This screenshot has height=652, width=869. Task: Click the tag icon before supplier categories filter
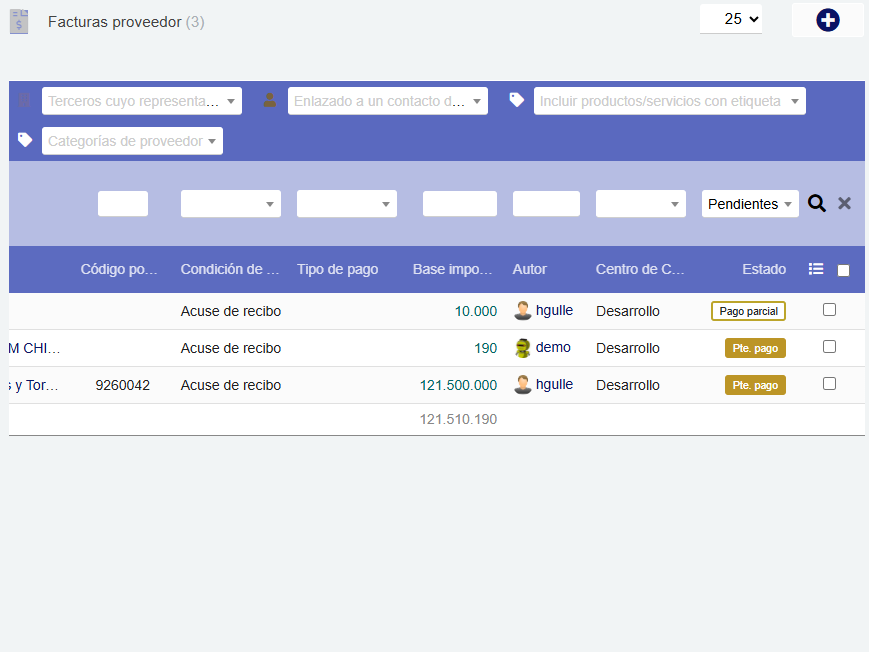pyautogui.click(x=24, y=140)
